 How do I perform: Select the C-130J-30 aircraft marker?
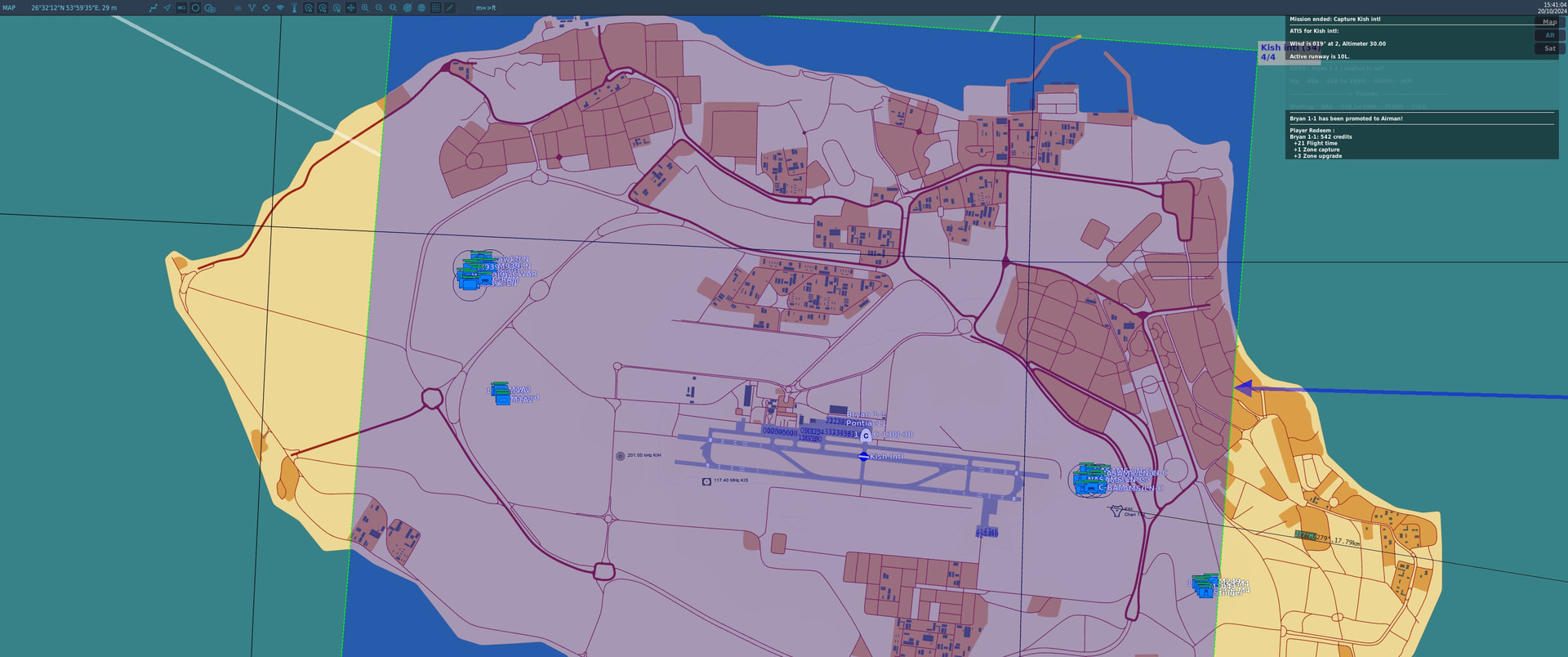click(x=866, y=436)
